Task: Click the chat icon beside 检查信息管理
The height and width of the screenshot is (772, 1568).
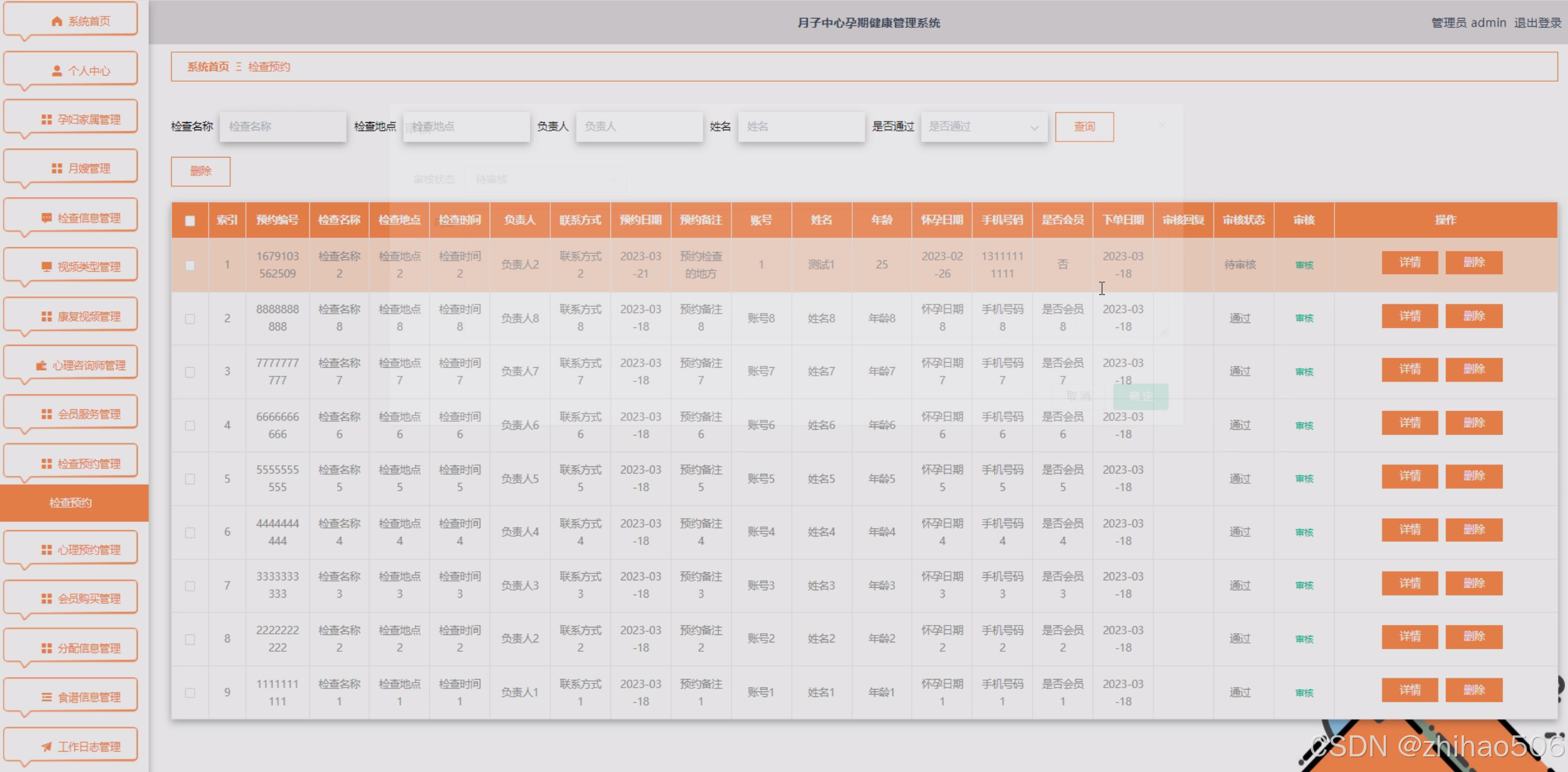Action: pyautogui.click(x=46, y=218)
